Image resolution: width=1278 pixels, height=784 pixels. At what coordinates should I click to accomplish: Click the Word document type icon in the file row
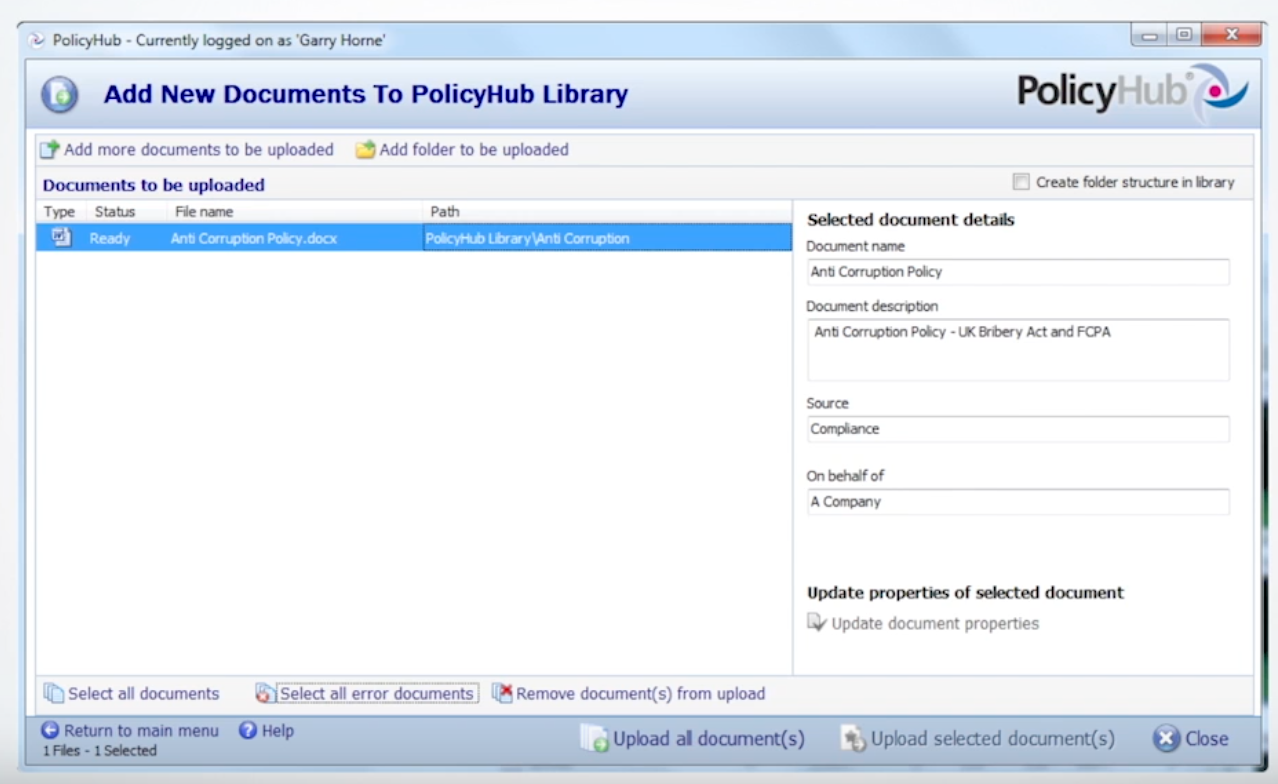pos(59,238)
